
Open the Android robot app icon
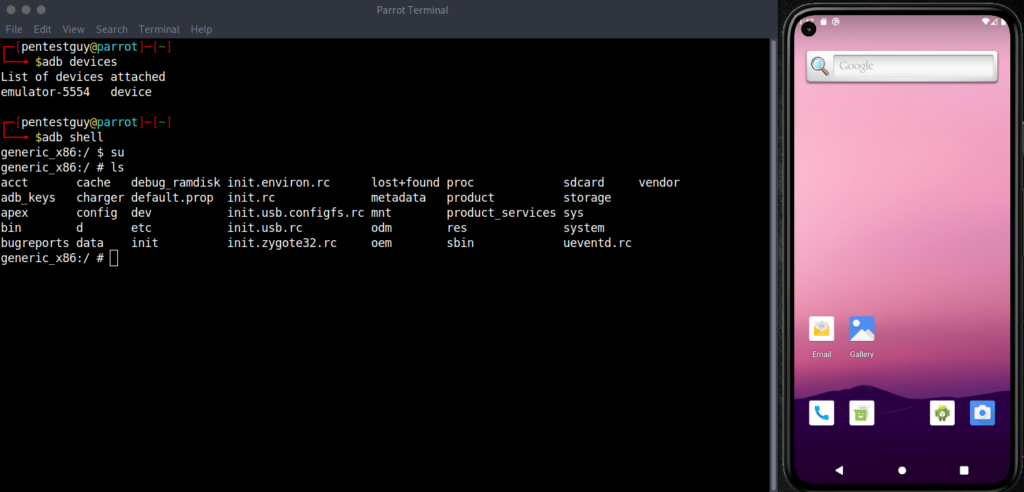coord(942,413)
